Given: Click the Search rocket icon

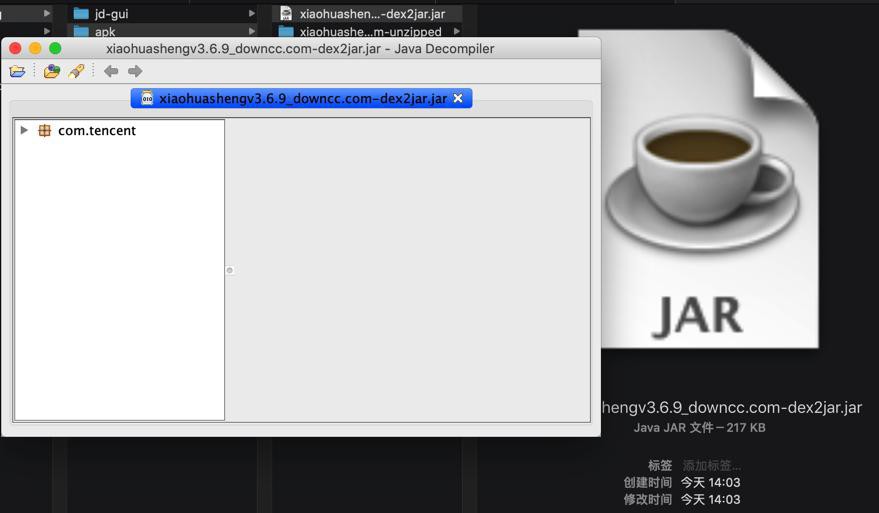Looking at the screenshot, I should (76, 71).
